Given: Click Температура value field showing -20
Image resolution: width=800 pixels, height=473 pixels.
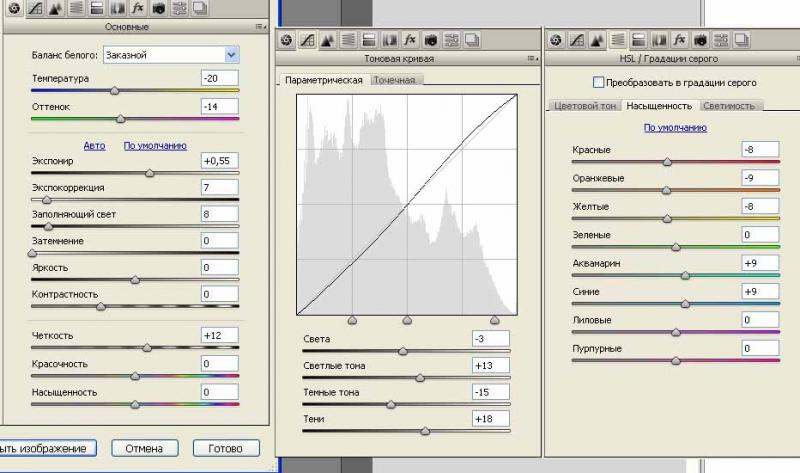Looking at the screenshot, I should [x=220, y=78].
